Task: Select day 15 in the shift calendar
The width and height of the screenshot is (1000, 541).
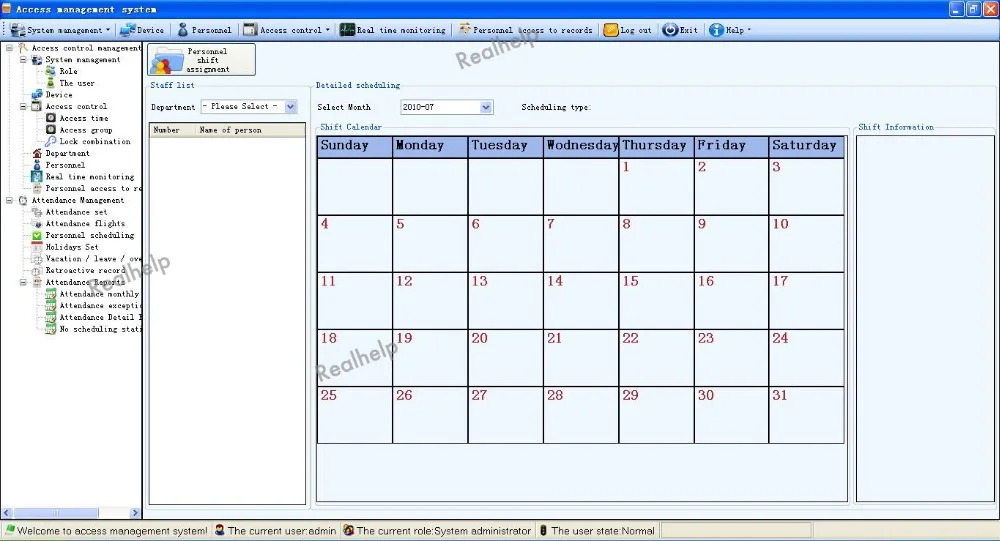Action: [656, 300]
